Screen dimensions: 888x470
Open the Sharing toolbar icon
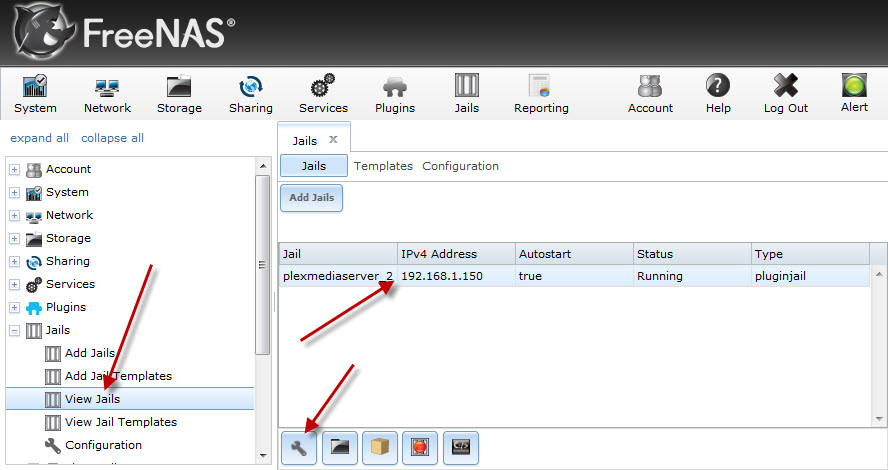[250, 94]
